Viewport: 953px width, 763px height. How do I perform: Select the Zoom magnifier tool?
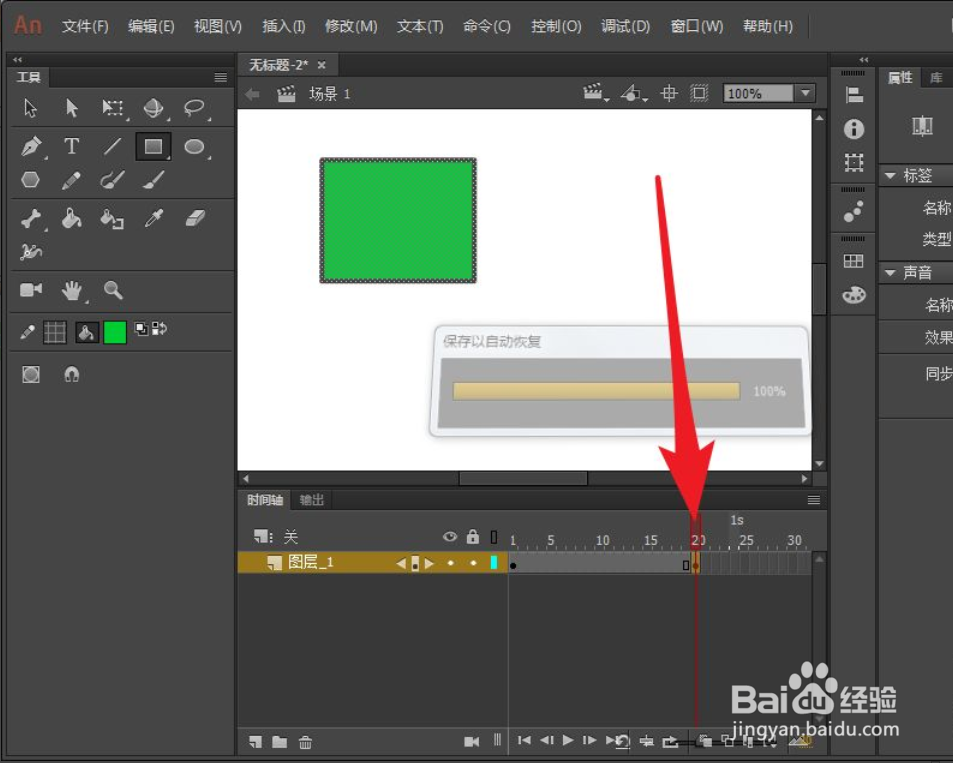click(113, 290)
